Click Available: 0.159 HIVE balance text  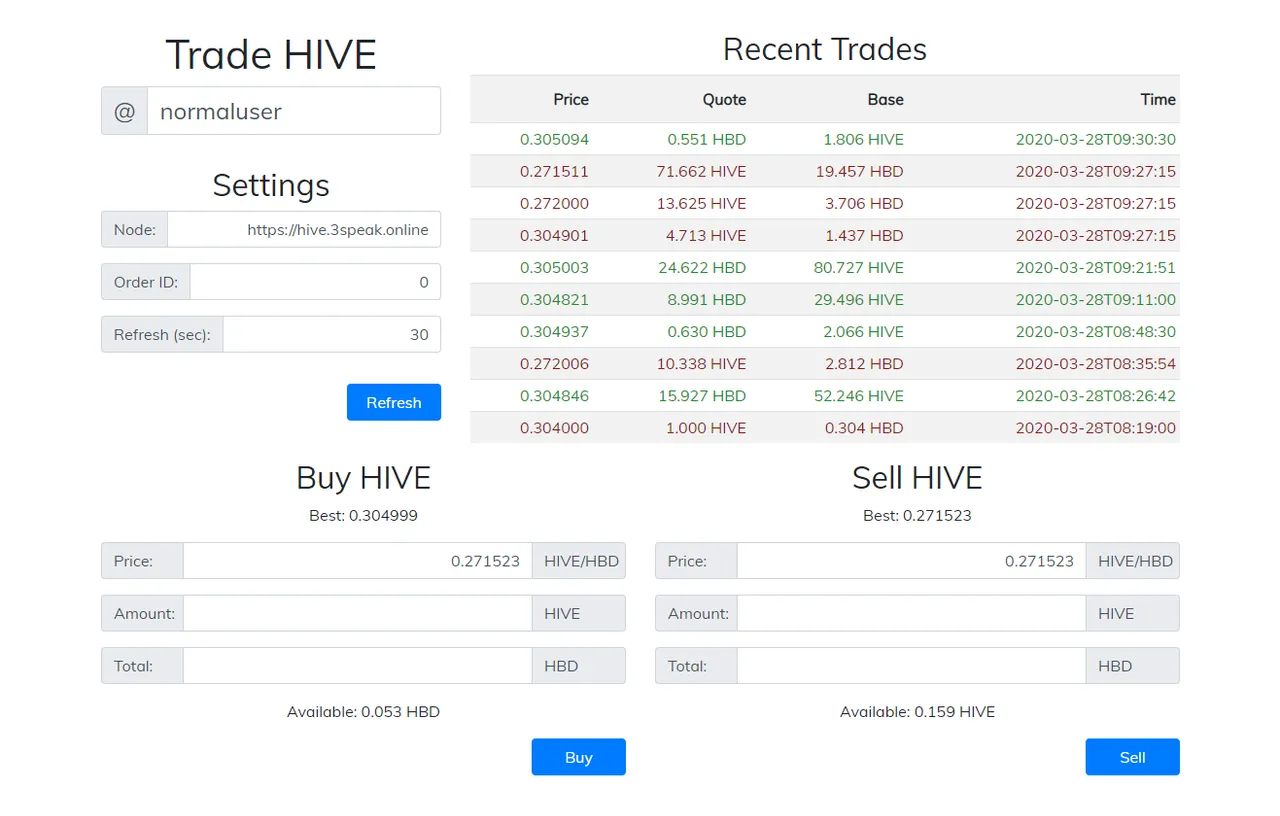click(x=917, y=712)
